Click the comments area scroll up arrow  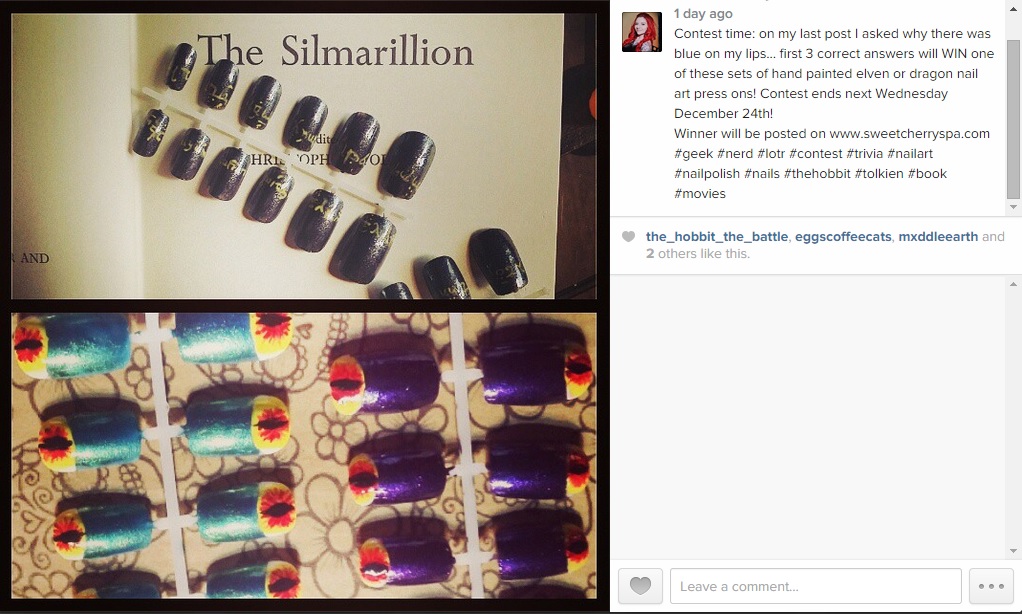[1013, 284]
